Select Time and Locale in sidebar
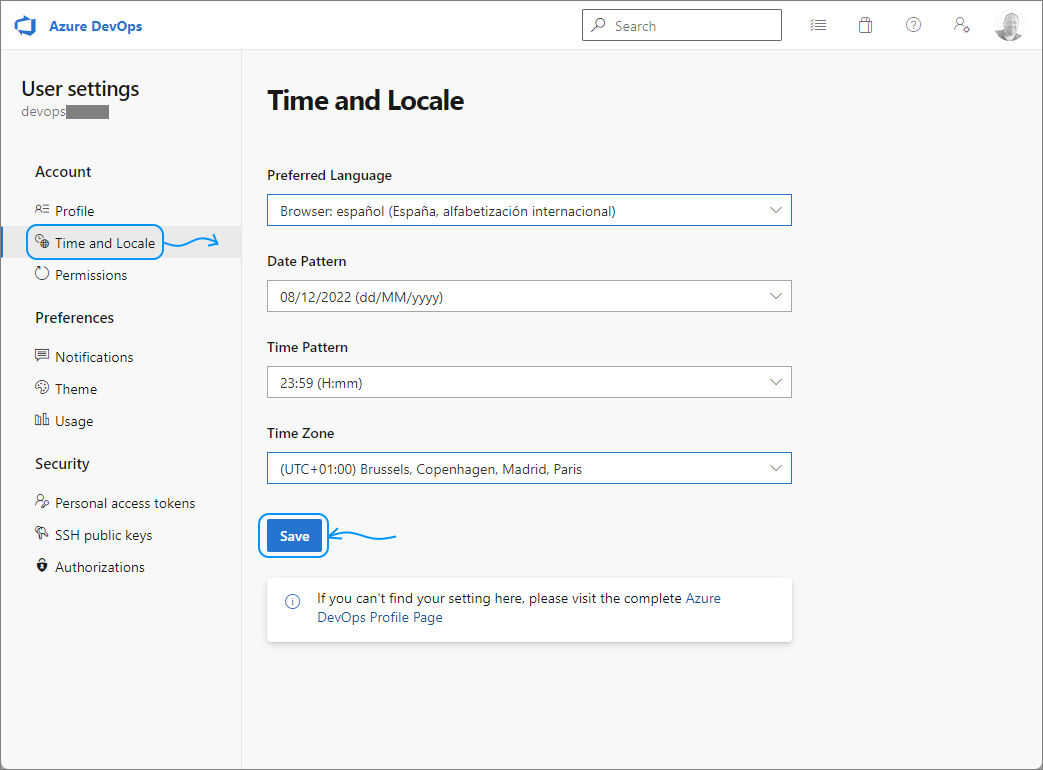 pos(121,243)
